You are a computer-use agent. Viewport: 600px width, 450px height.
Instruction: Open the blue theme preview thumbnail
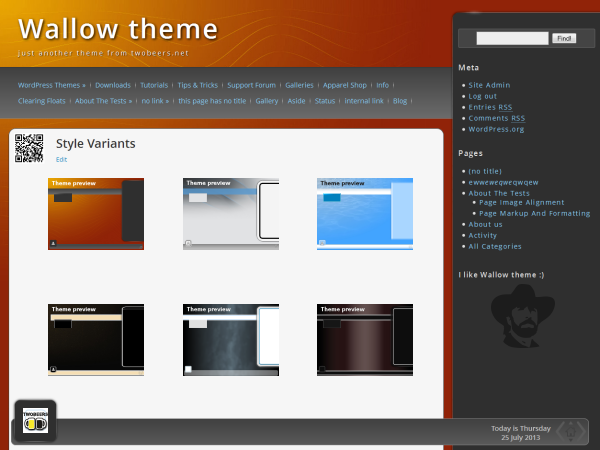(x=365, y=213)
